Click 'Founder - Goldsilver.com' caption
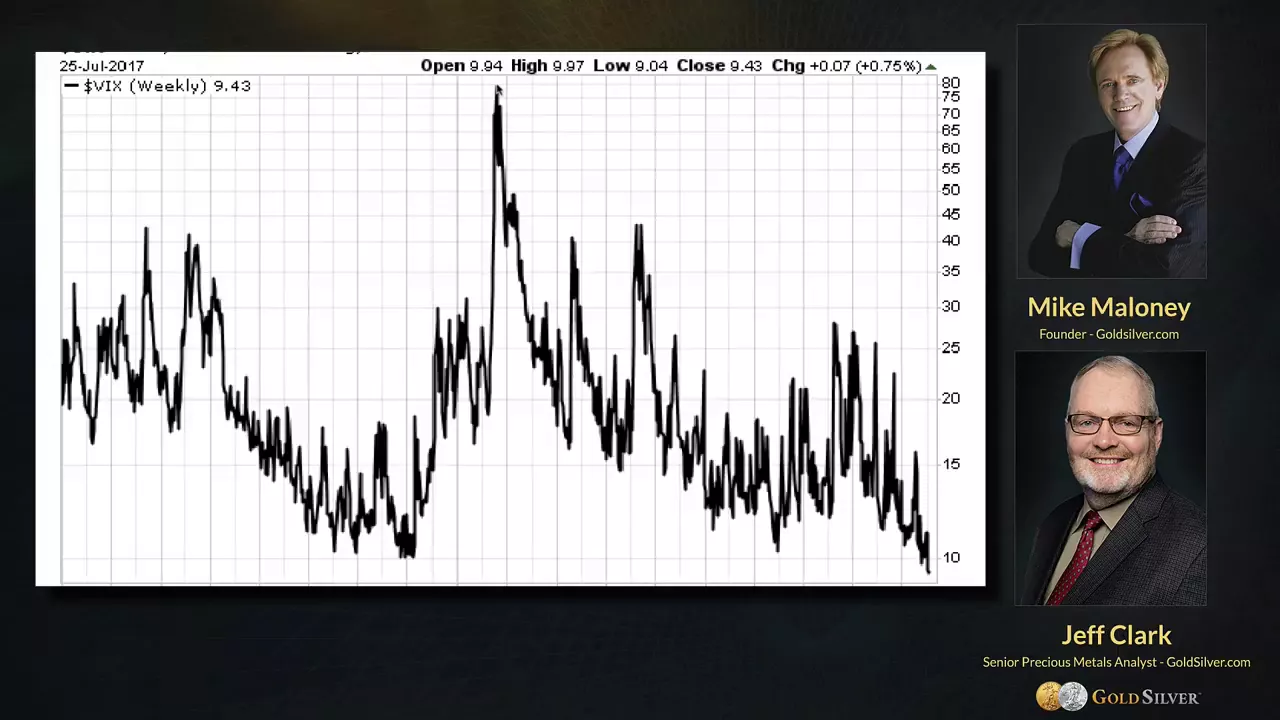Viewport: 1280px width, 720px height. pyautogui.click(x=1109, y=334)
